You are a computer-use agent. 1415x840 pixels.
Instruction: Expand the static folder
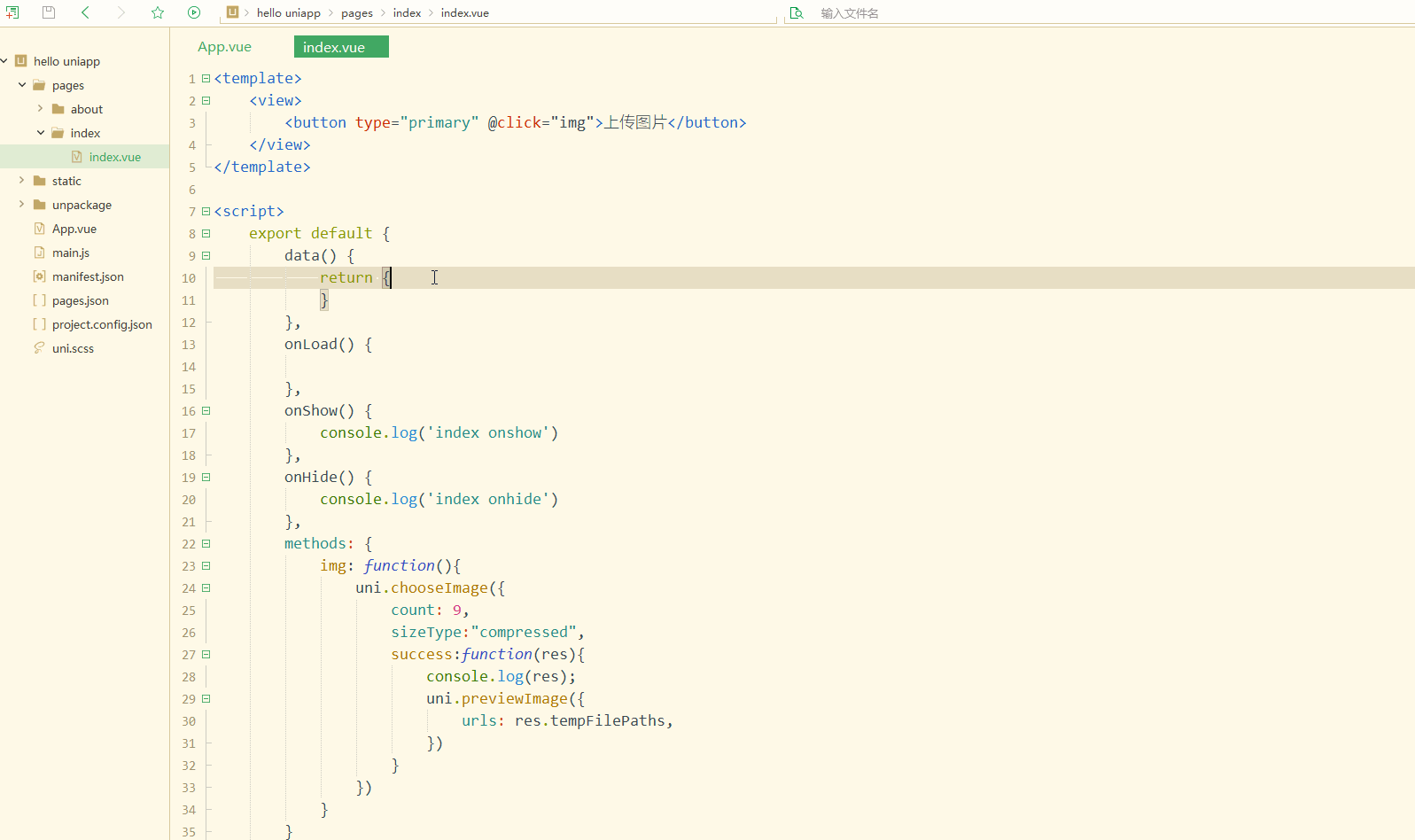pyautogui.click(x=22, y=181)
